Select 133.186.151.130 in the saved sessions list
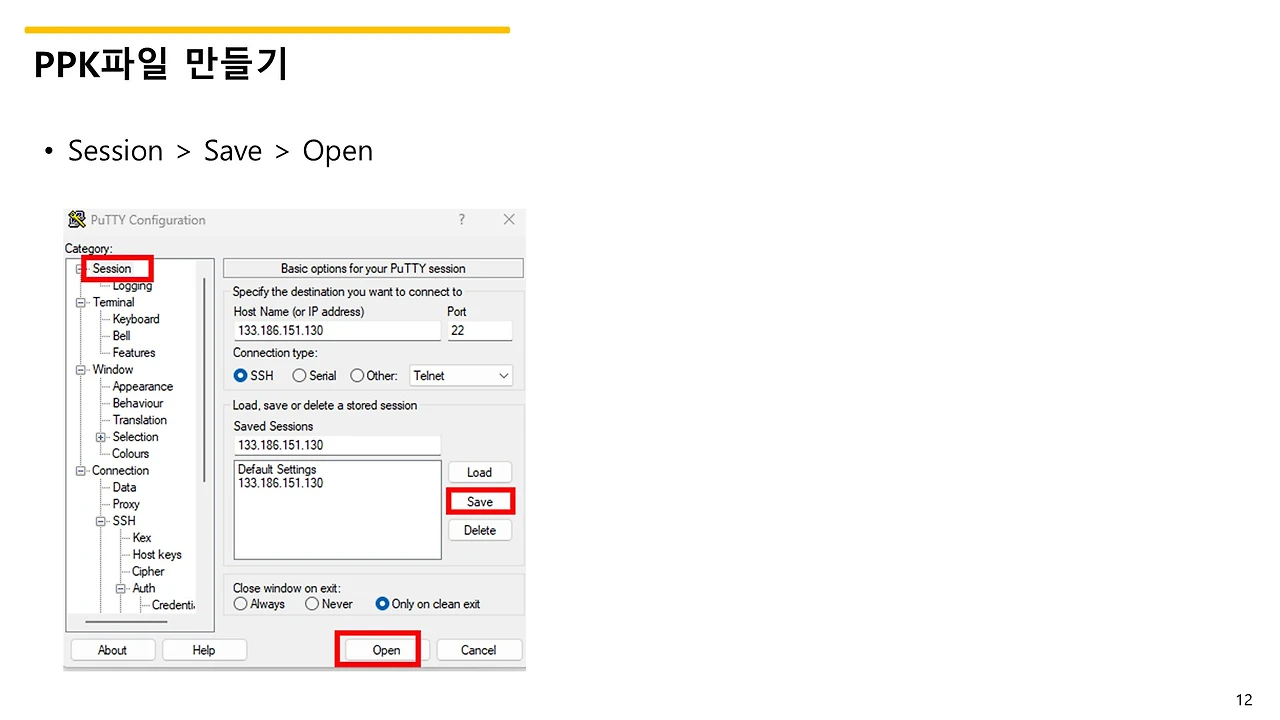1280x720 pixels. (281, 483)
